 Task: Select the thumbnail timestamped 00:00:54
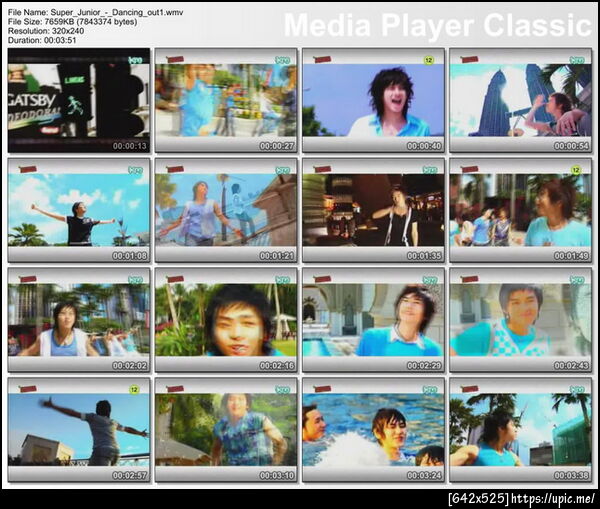click(520, 100)
